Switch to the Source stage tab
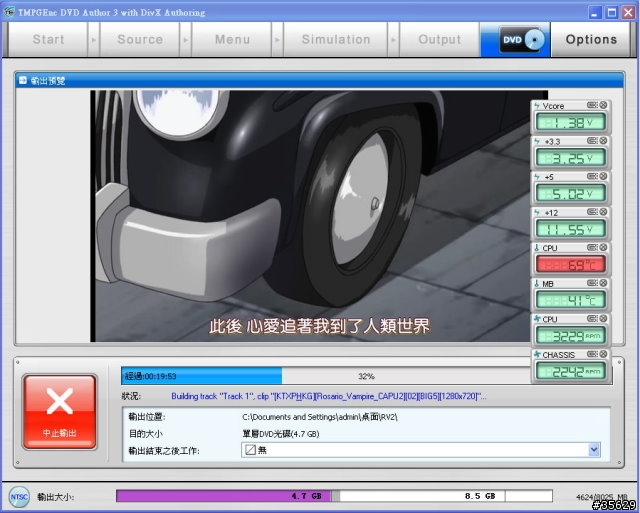The image size is (640, 513). [x=140, y=40]
